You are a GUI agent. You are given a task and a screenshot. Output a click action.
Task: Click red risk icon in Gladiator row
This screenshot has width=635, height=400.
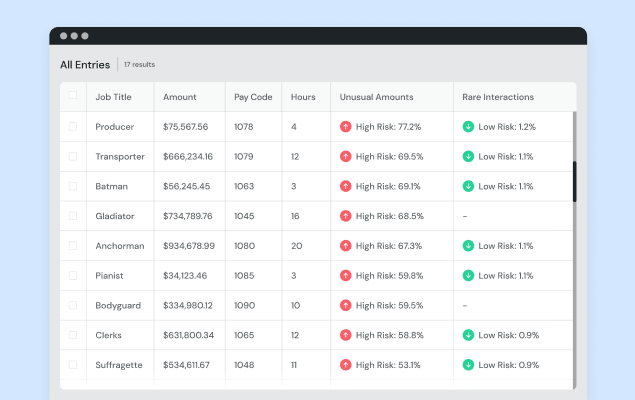click(346, 216)
